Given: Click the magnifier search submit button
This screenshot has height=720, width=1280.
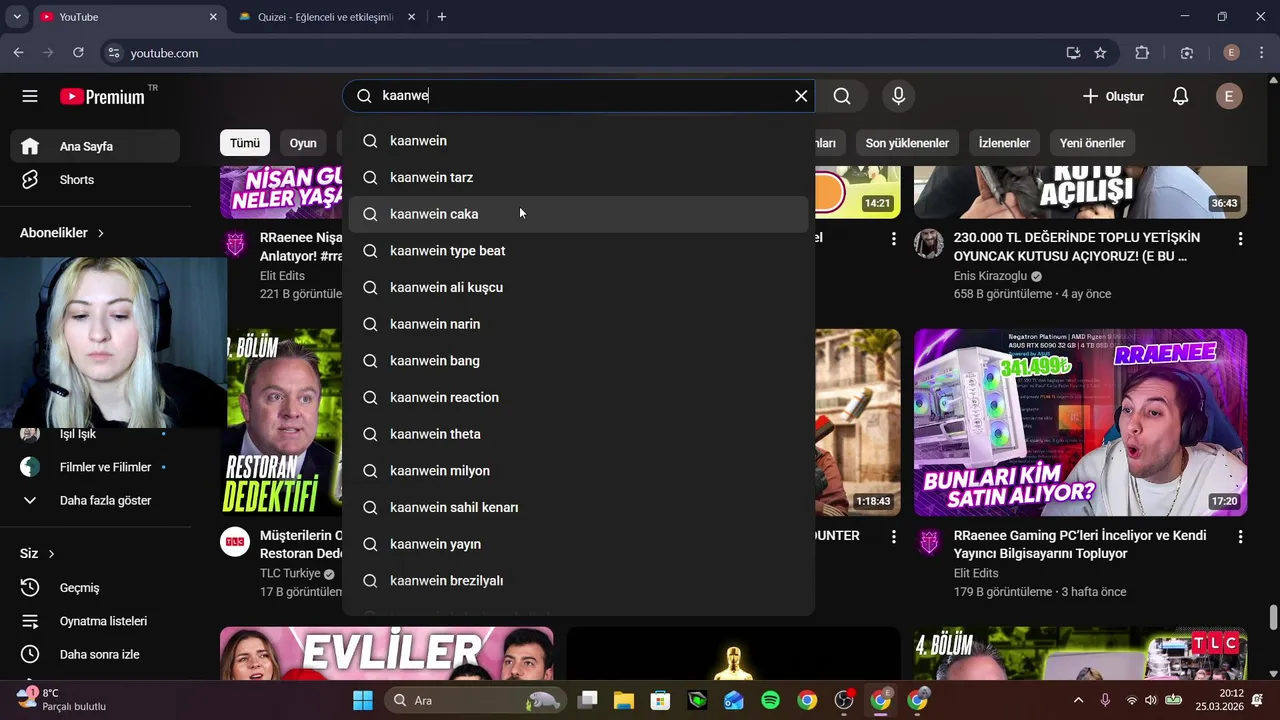Looking at the screenshot, I should click(842, 96).
